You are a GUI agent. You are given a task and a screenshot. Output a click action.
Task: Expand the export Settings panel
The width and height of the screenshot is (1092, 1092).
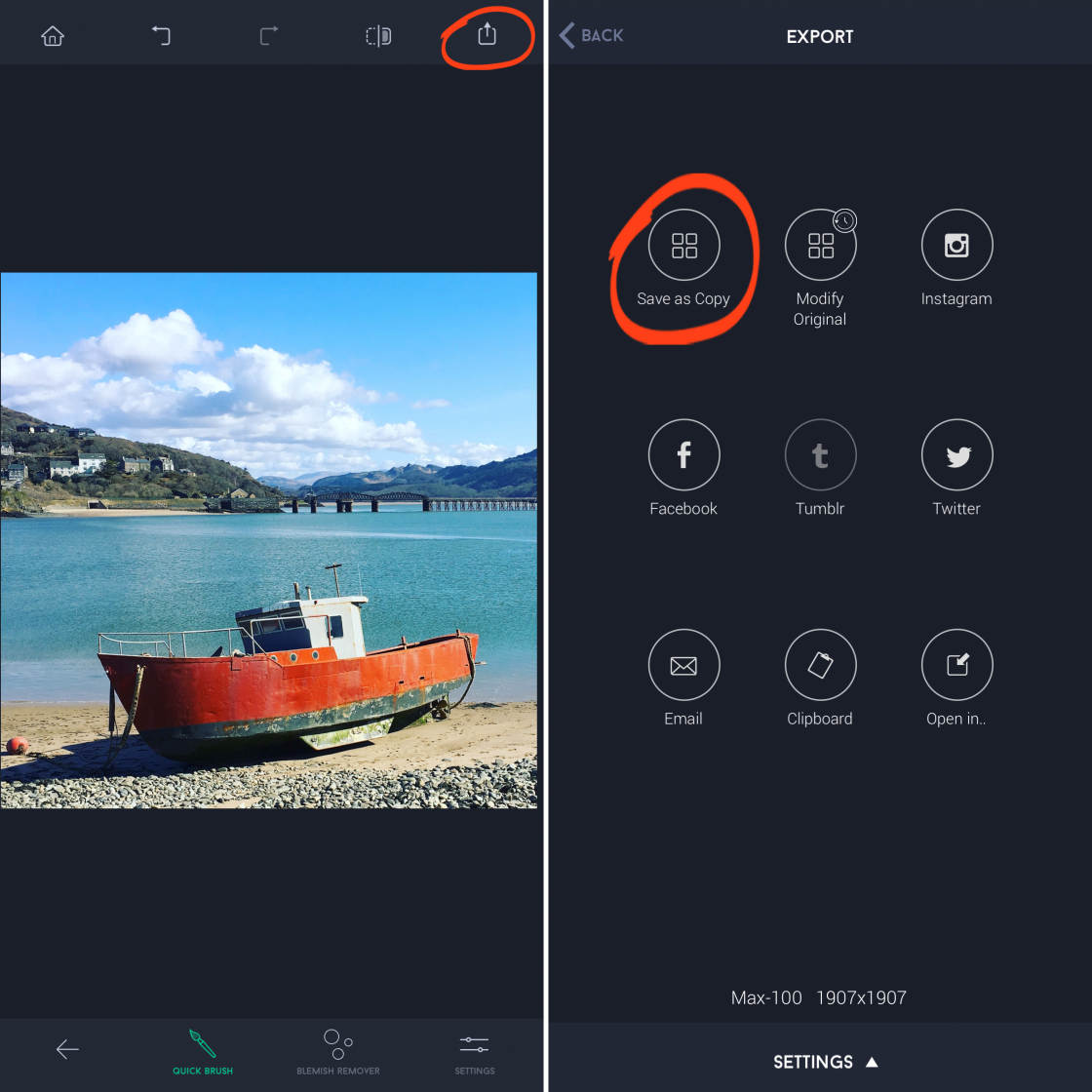(825, 1062)
